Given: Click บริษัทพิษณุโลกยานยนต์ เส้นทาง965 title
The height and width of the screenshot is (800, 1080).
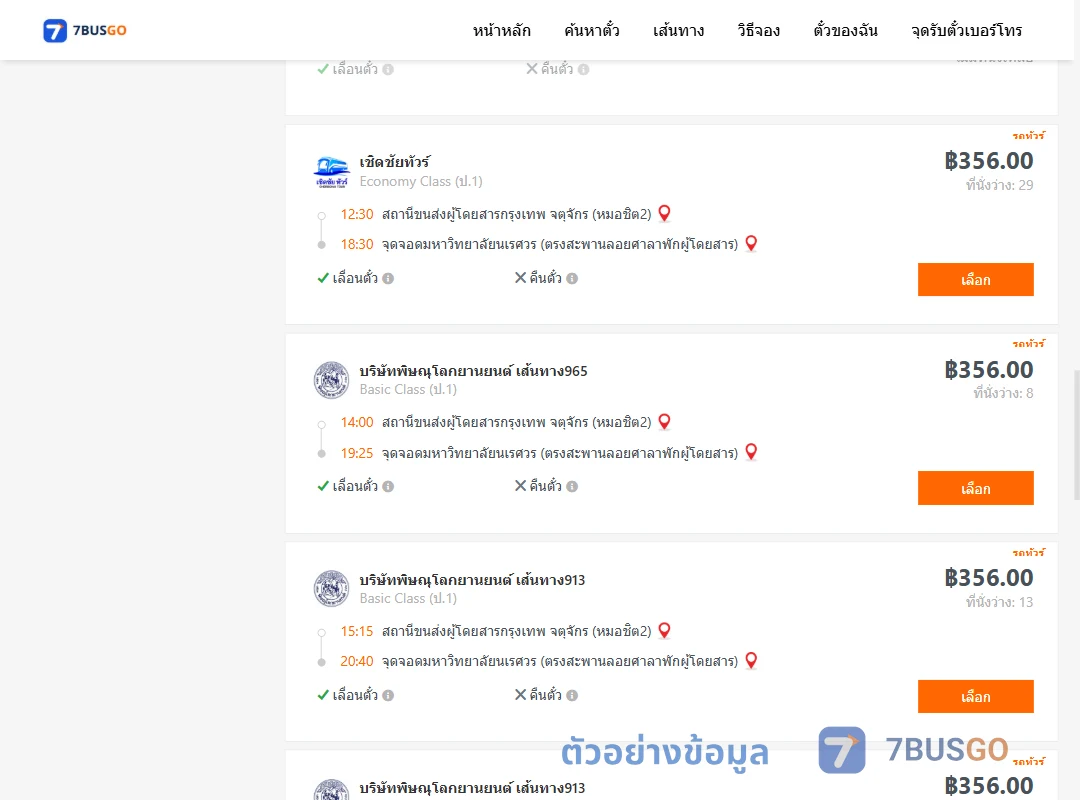Looking at the screenshot, I should [473, 371].
